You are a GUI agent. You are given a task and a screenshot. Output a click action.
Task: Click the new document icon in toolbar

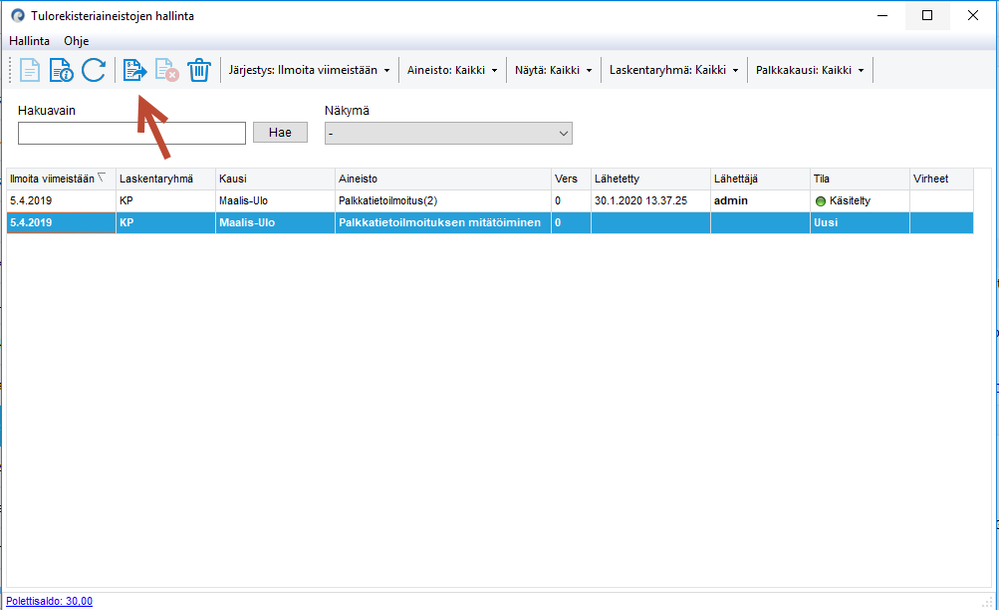click(29, 70)
